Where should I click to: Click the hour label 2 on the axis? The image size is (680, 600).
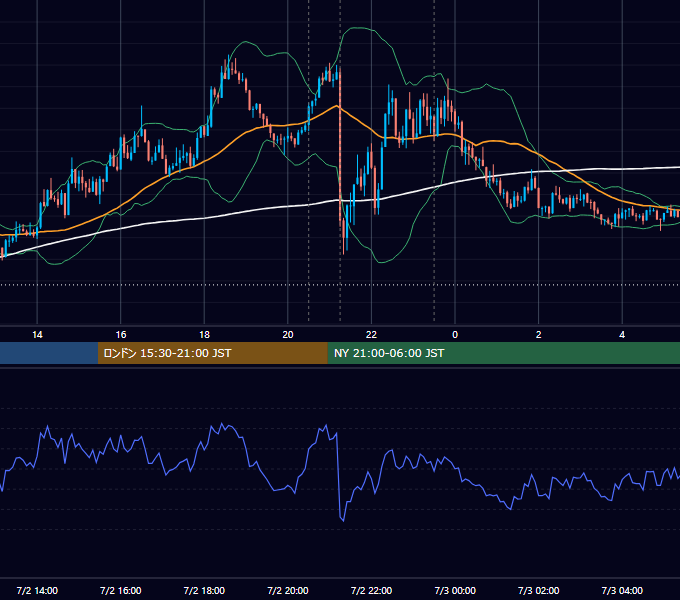click(539, 334)
